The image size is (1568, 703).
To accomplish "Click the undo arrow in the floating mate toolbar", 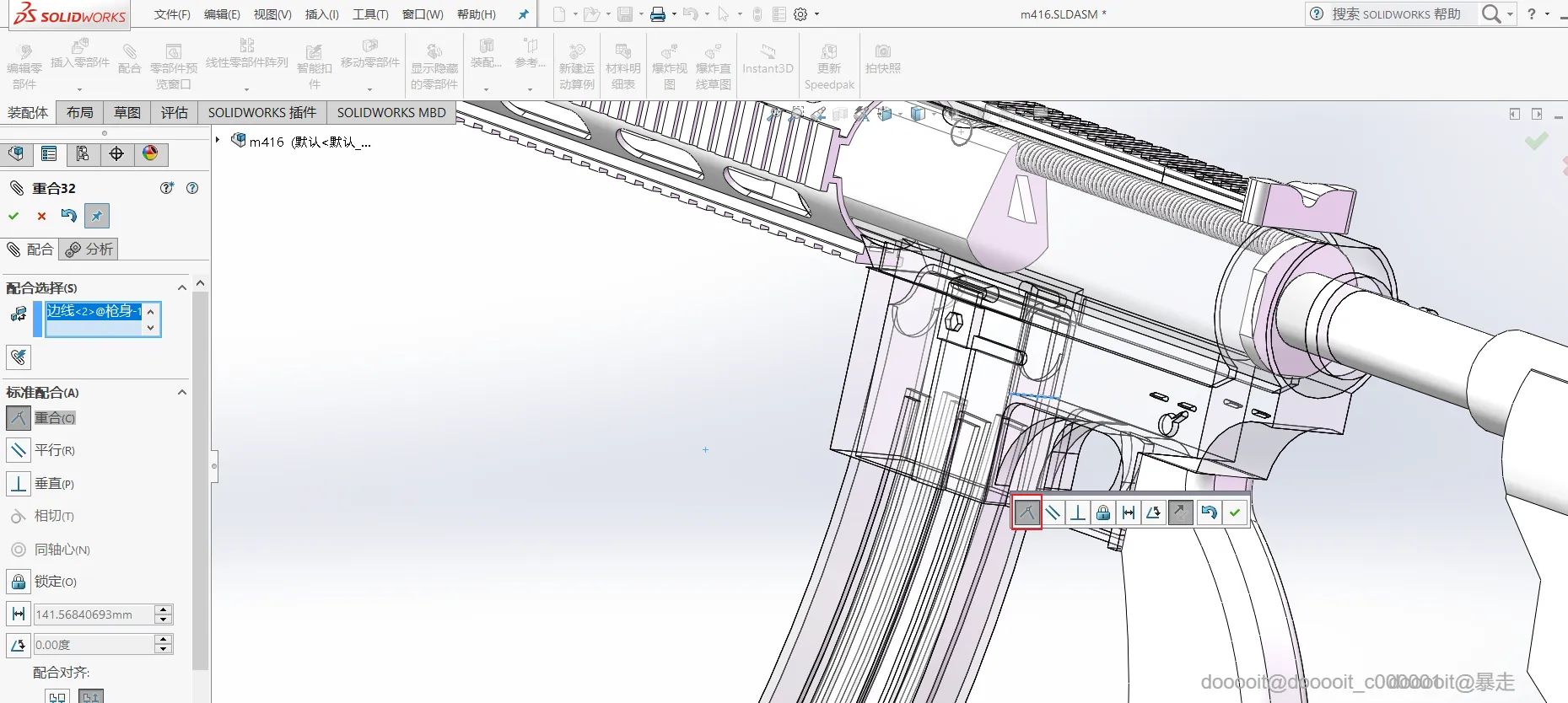I will tap(1209, 512).
